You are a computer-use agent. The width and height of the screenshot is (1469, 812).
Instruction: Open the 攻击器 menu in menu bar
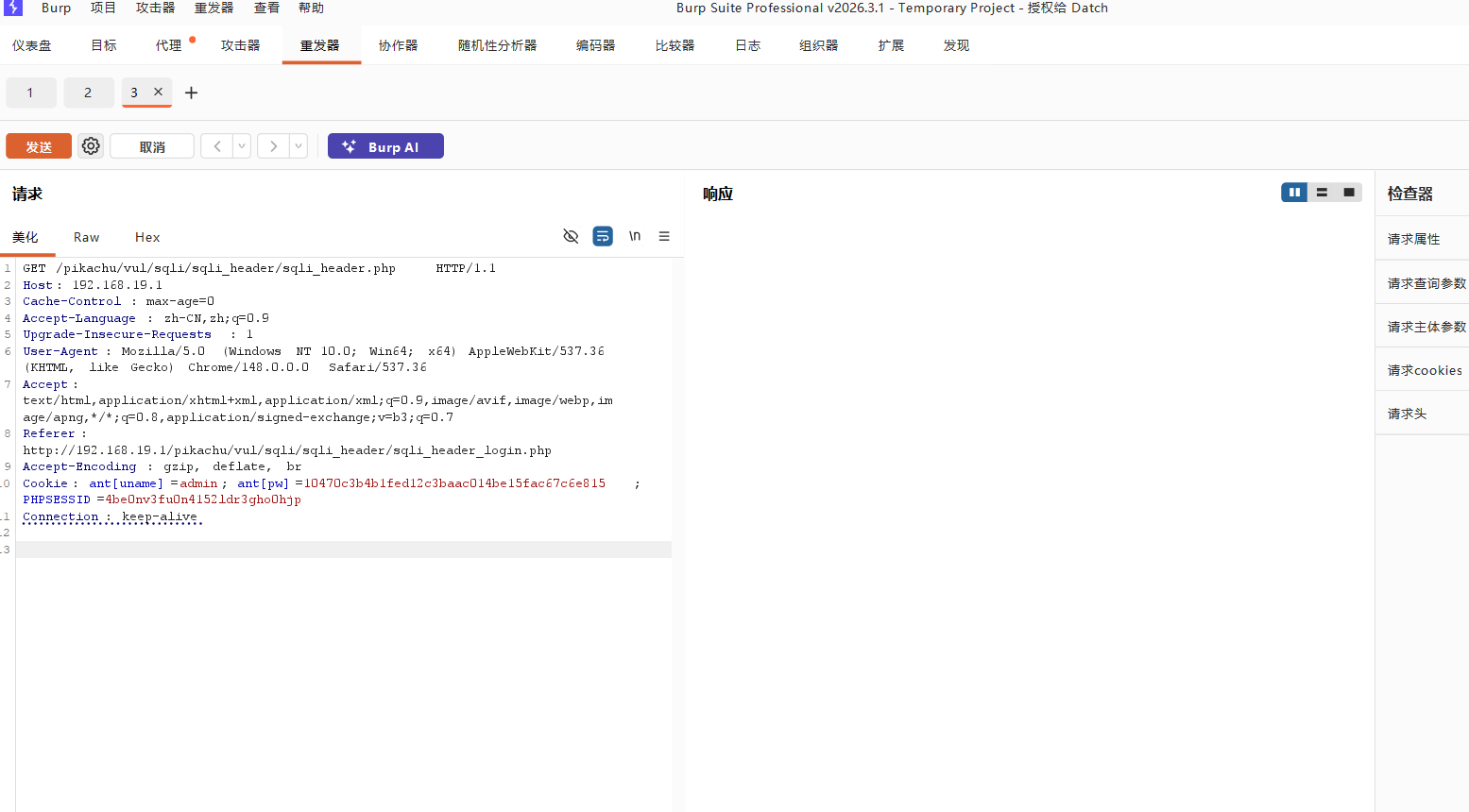(x=155, y=8)
